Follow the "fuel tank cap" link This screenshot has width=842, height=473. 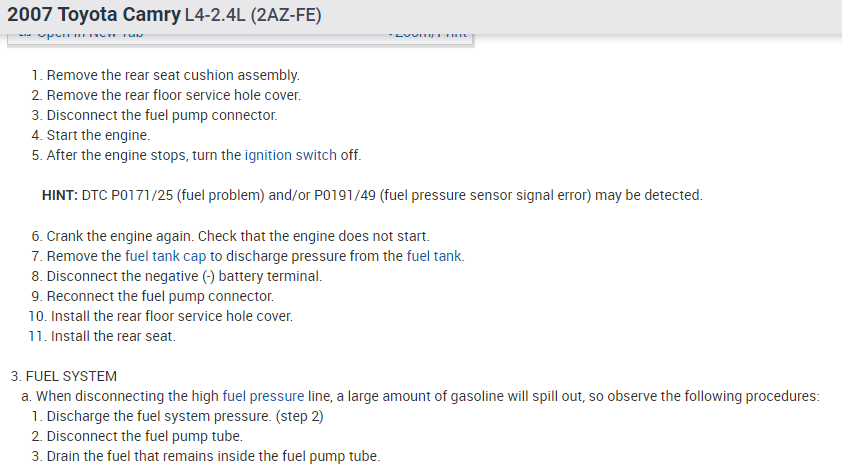pyautogui.click(x=166, y=256)
